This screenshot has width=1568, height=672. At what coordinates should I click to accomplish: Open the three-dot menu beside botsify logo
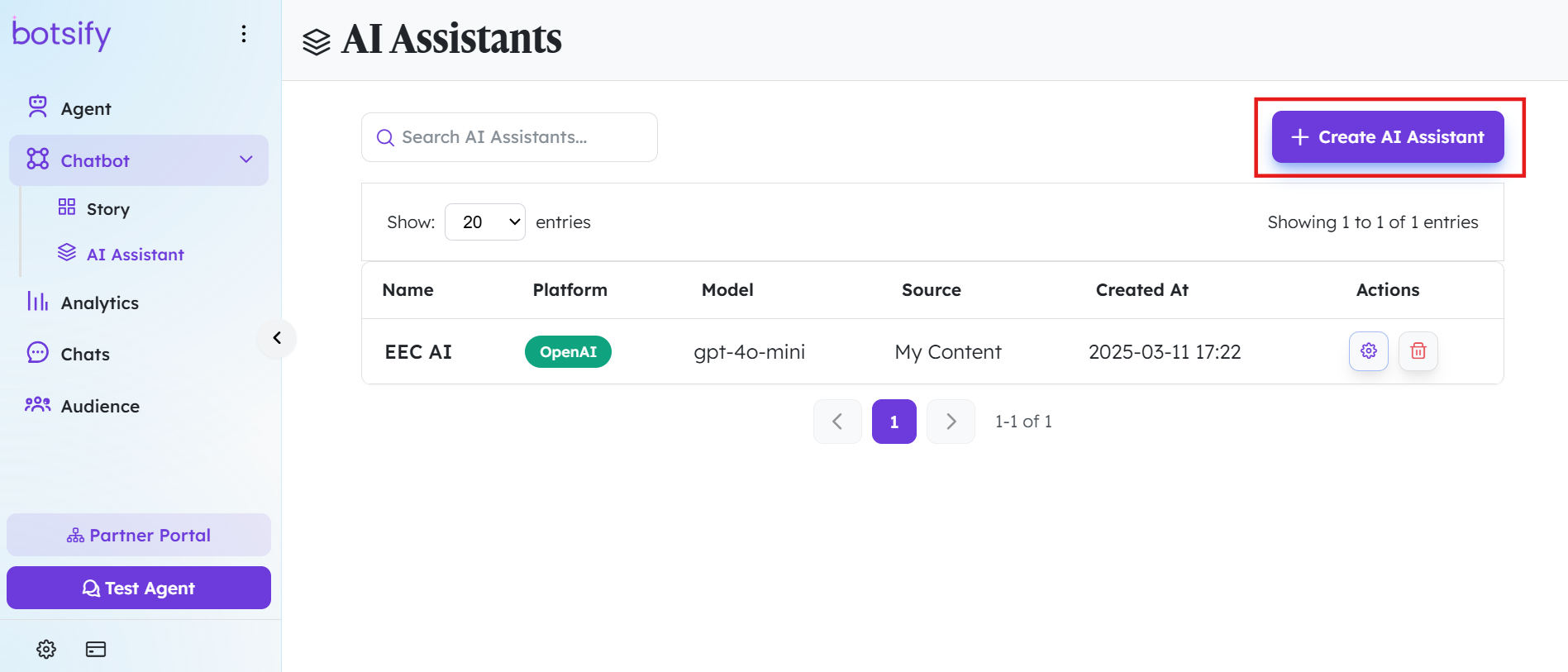tap(243, 34)
